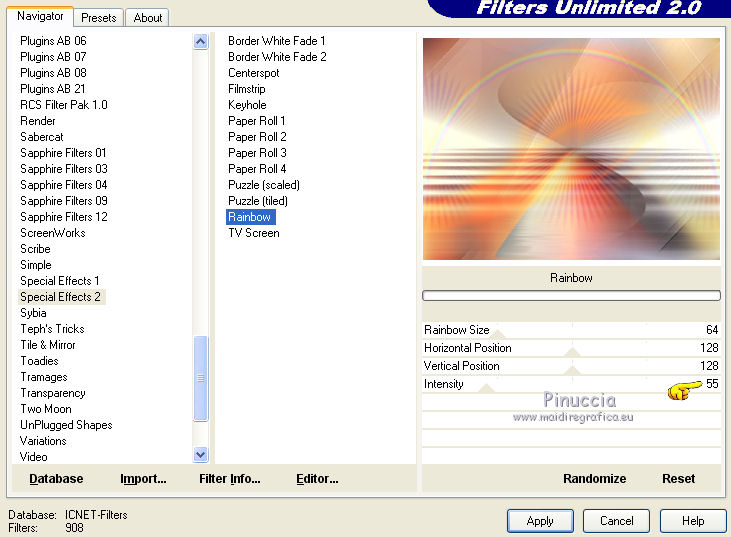Choose Border White Fade 1 filter
The height and width of the screenshot is (537, 731).
(277, 41)
